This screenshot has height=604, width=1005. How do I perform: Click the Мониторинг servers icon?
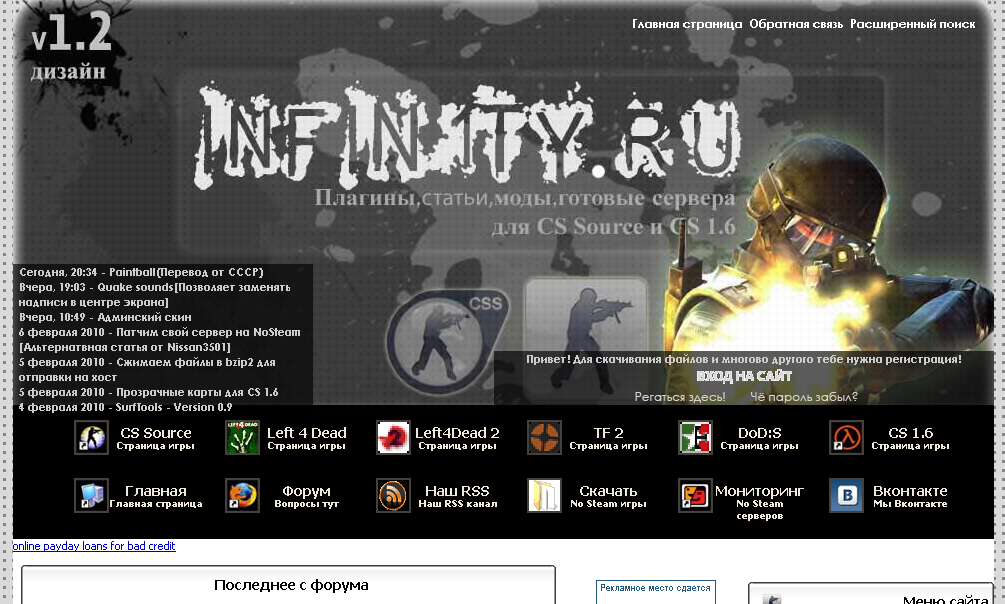695,495
